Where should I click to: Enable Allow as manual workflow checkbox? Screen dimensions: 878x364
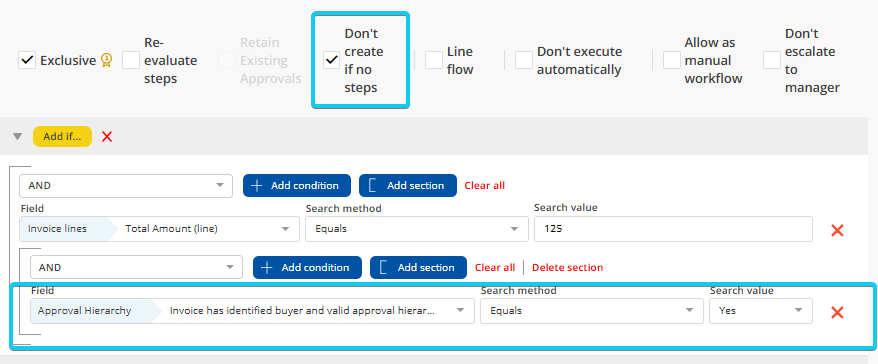(672, 60)
